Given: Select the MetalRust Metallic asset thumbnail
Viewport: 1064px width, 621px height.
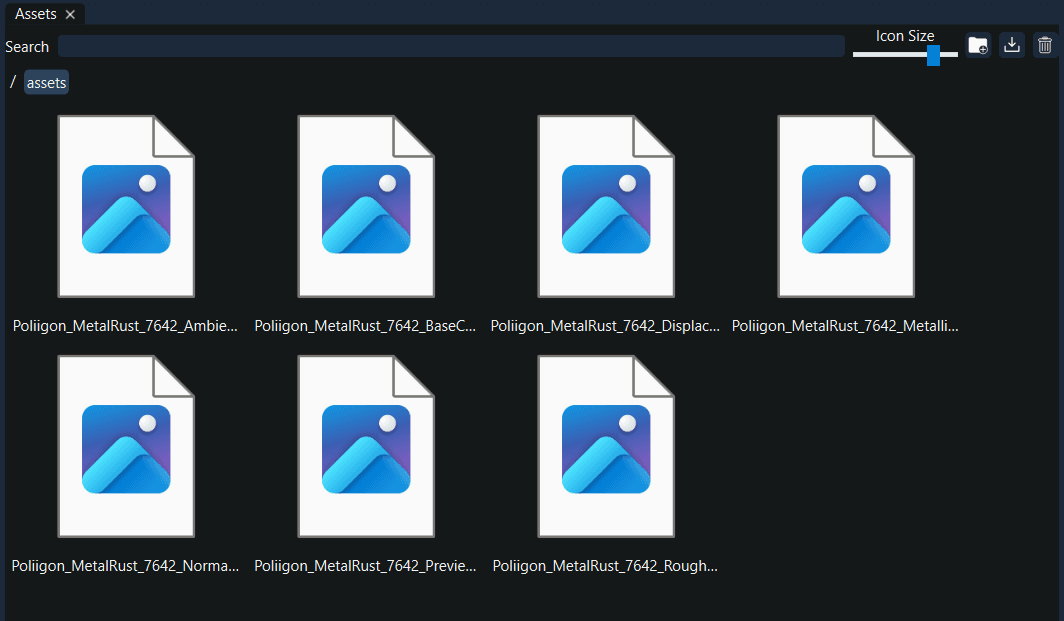Looking at the screenshot, I should click(846, 206).
